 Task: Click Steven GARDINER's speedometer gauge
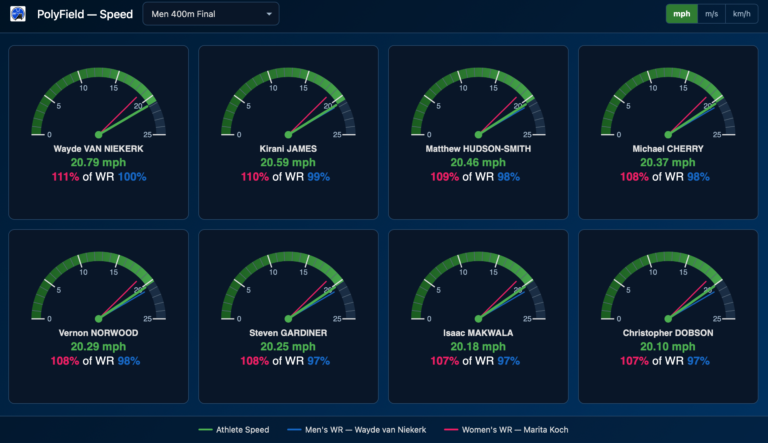click(x=288, y=290)
